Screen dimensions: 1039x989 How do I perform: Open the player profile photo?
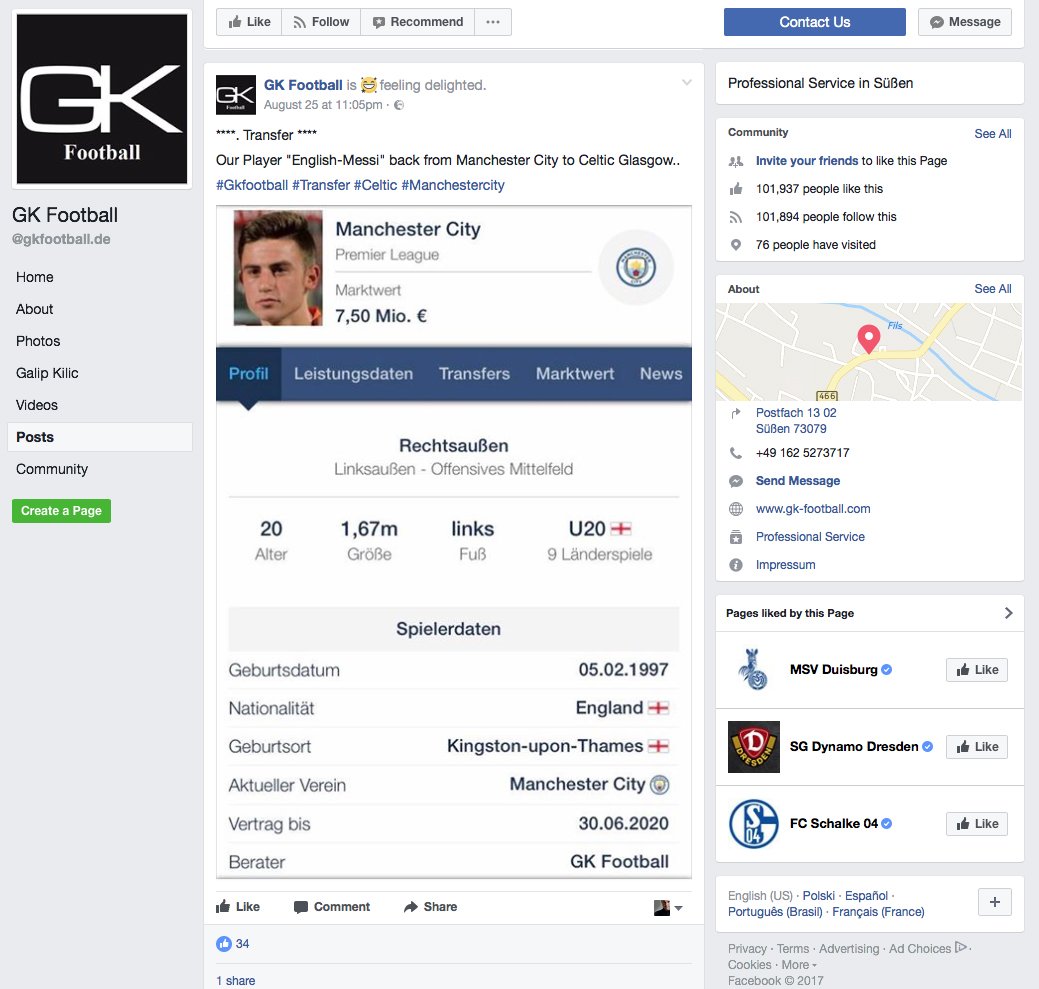click(278, 268)
